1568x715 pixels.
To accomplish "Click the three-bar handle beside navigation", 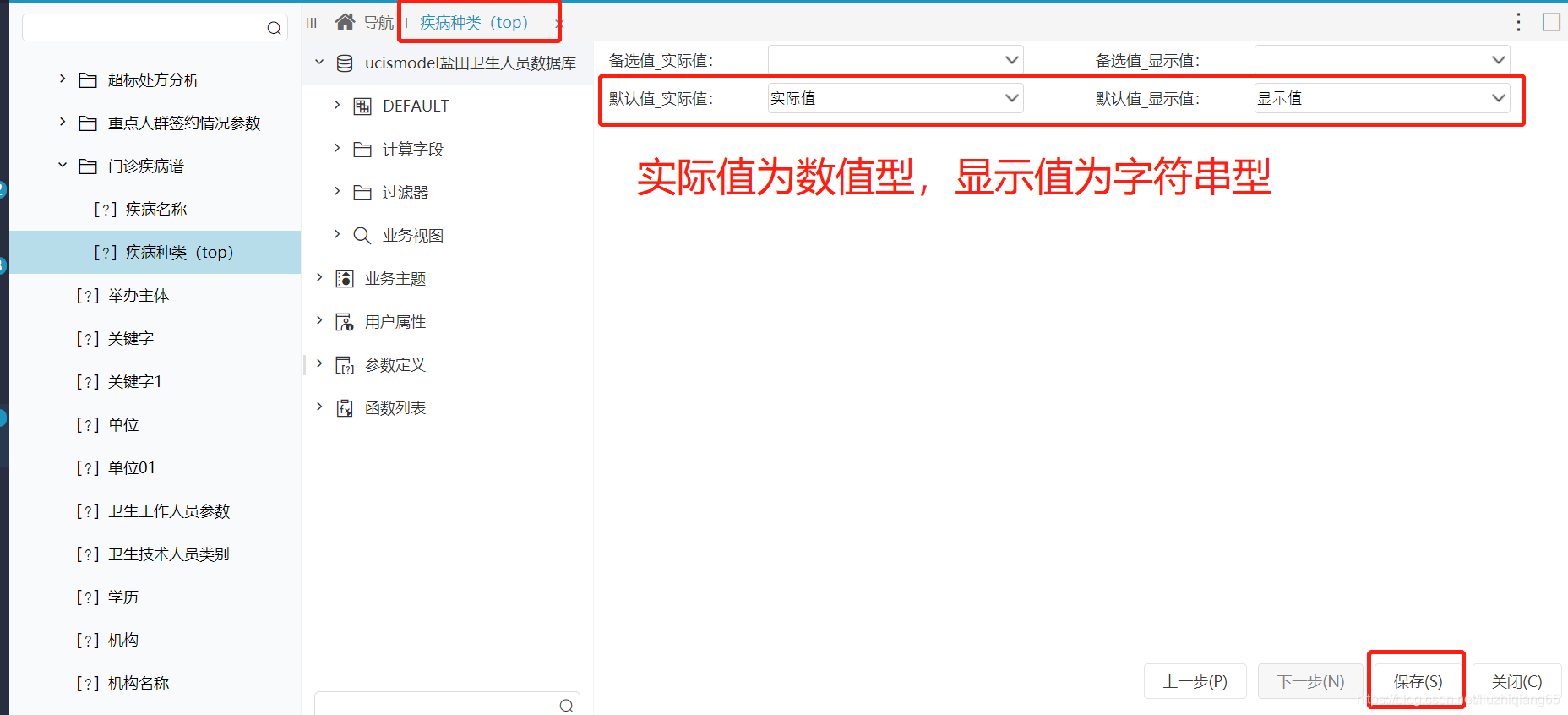I will coord(312,23).
